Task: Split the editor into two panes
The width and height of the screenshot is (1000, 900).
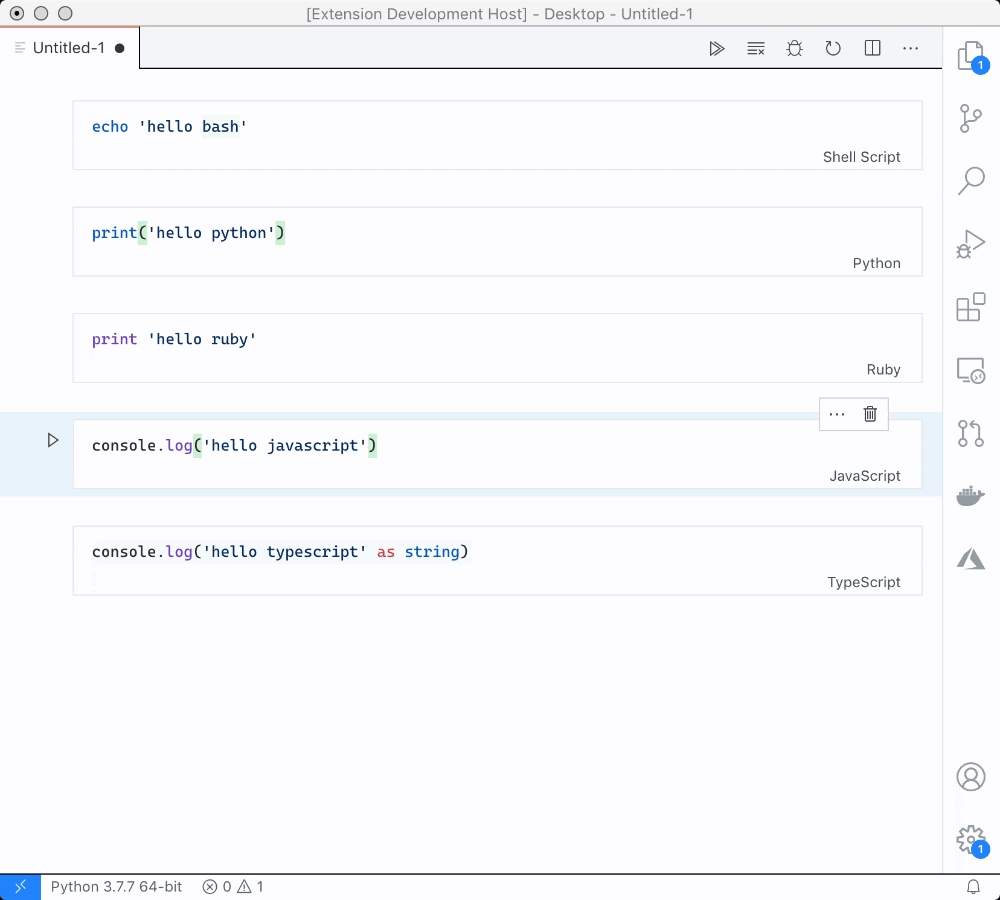Action: pos(872,47)
